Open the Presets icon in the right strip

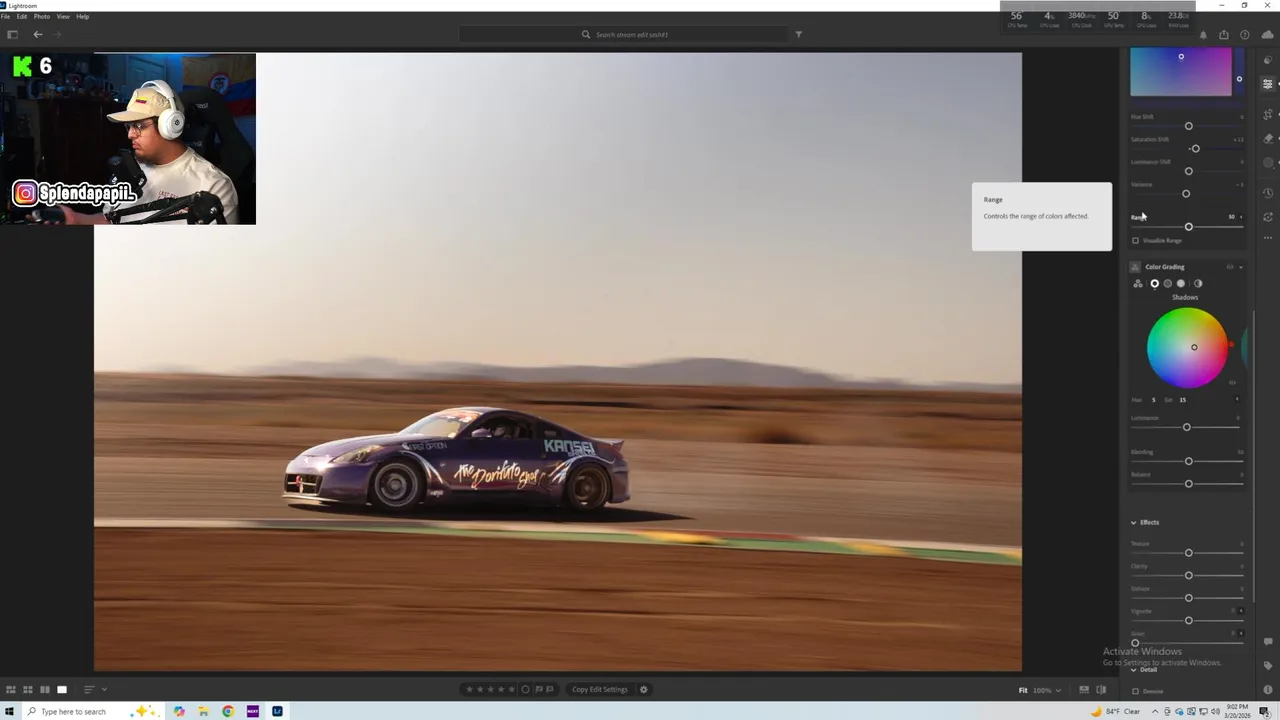click(1268, 61)
